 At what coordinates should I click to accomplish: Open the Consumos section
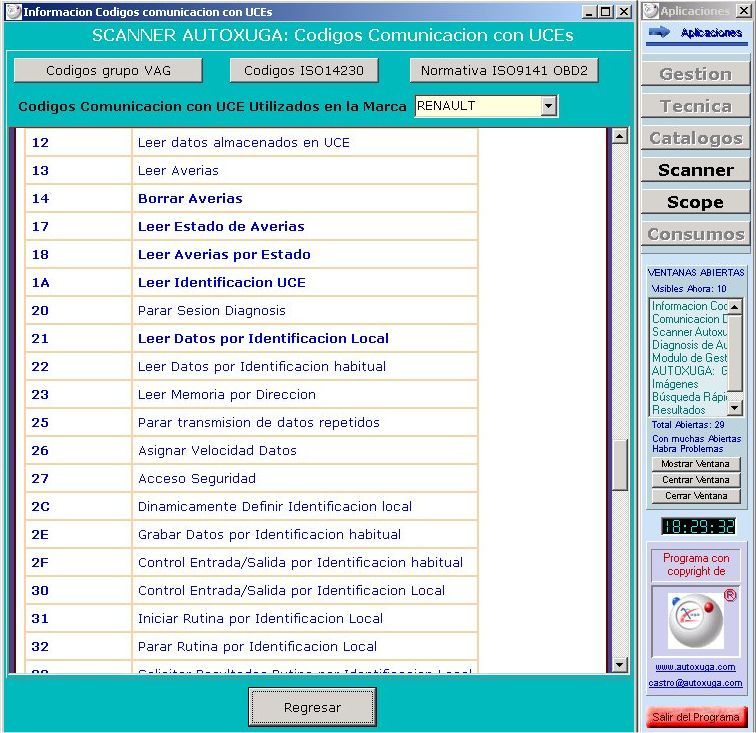(695, 234)
